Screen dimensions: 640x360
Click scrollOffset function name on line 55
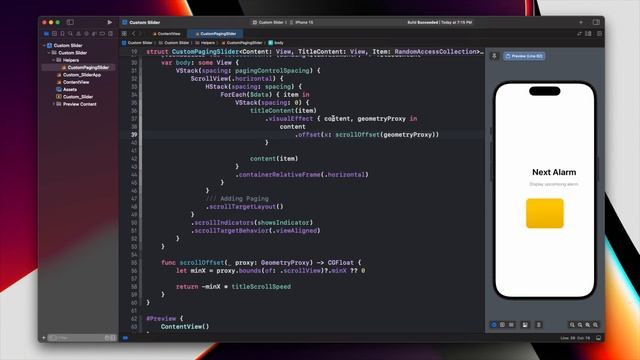coord(202,262)
